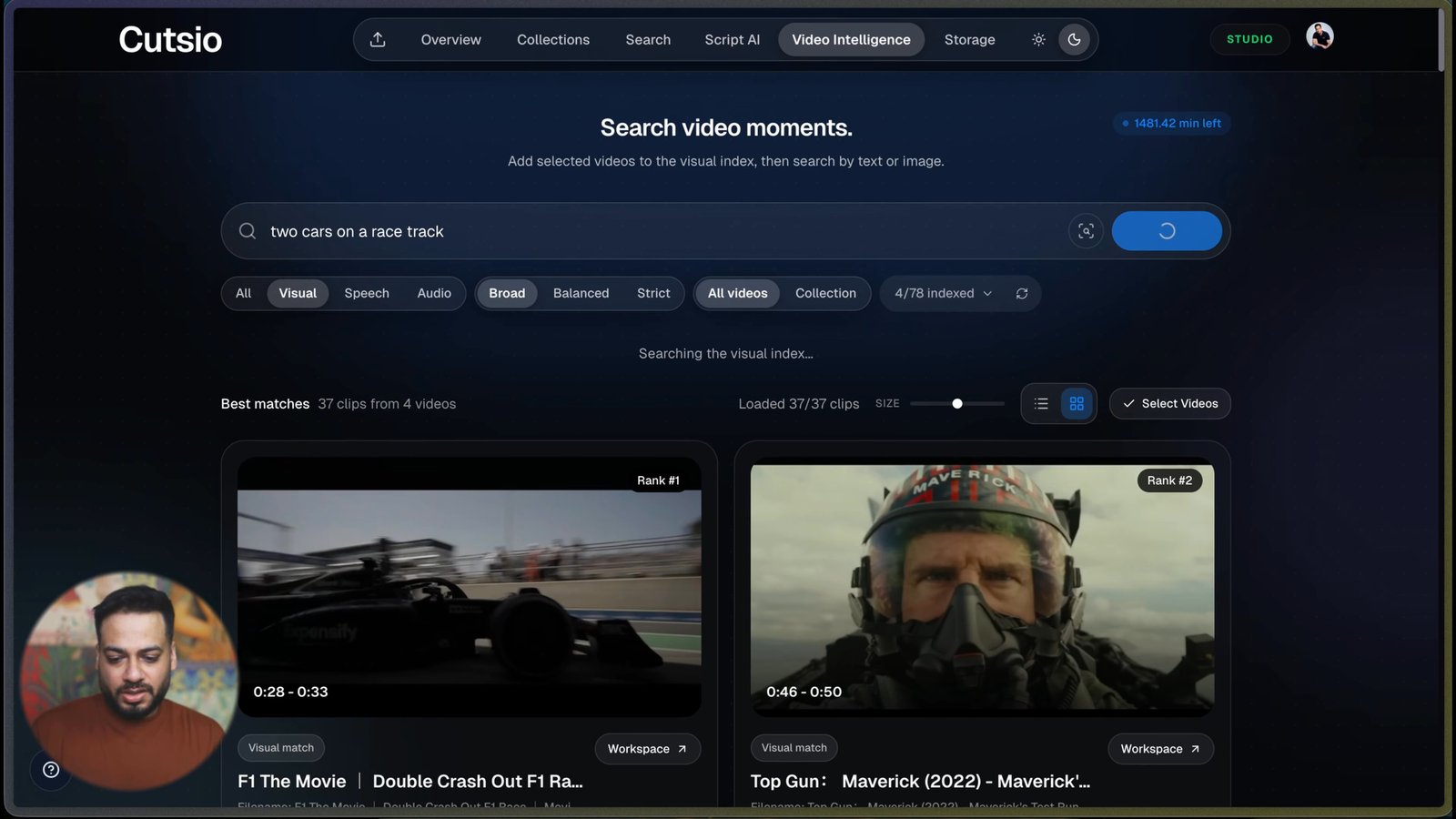Click Visual match tag on F1 clip
The width and height of the screenshot is (1456, 819).
pyautogui.click(x=281, y=747)
